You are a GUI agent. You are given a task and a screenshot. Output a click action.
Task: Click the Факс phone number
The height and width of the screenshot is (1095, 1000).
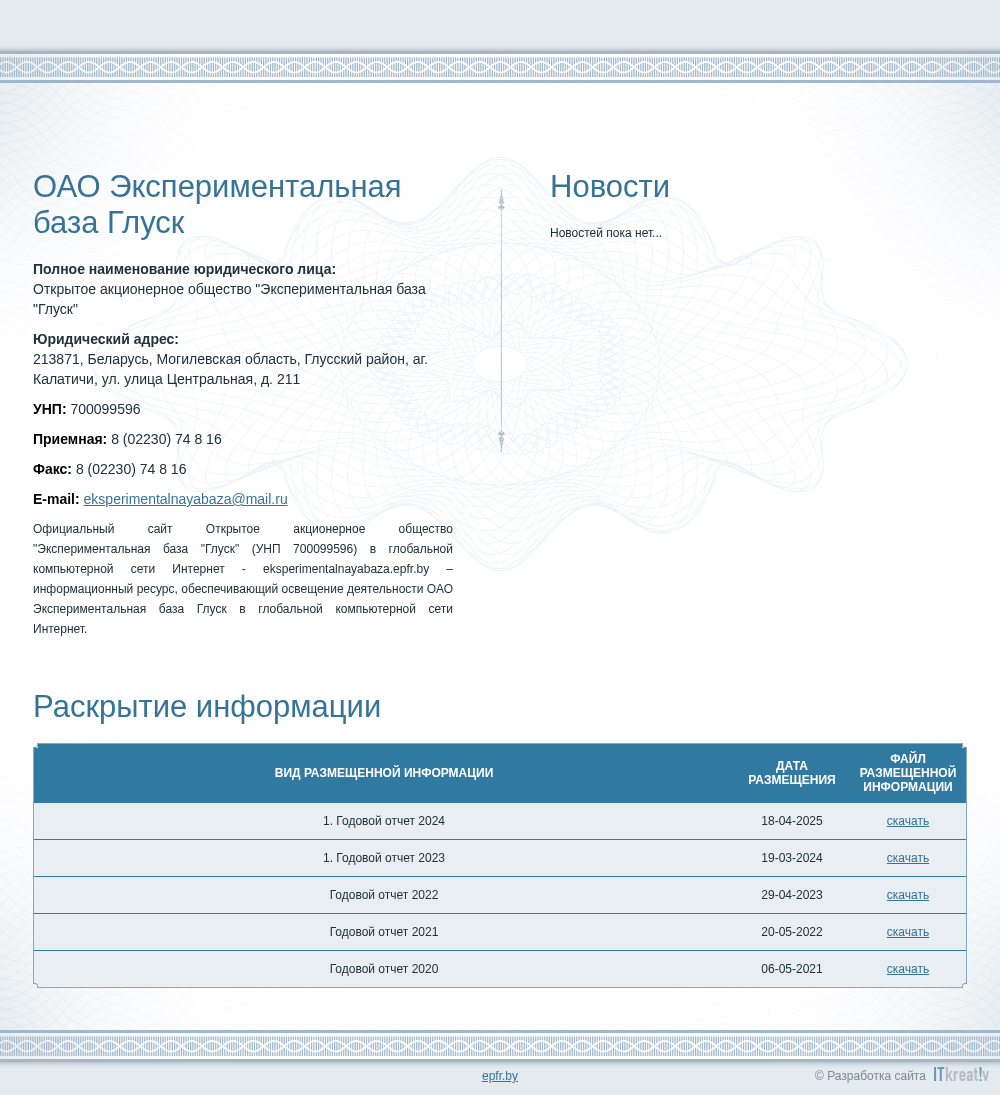click(131, 469)
